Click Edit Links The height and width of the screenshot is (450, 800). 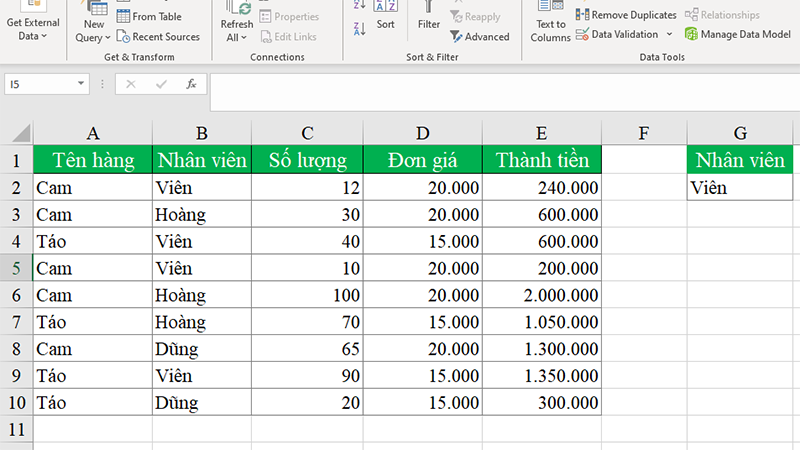pos(288,37)
